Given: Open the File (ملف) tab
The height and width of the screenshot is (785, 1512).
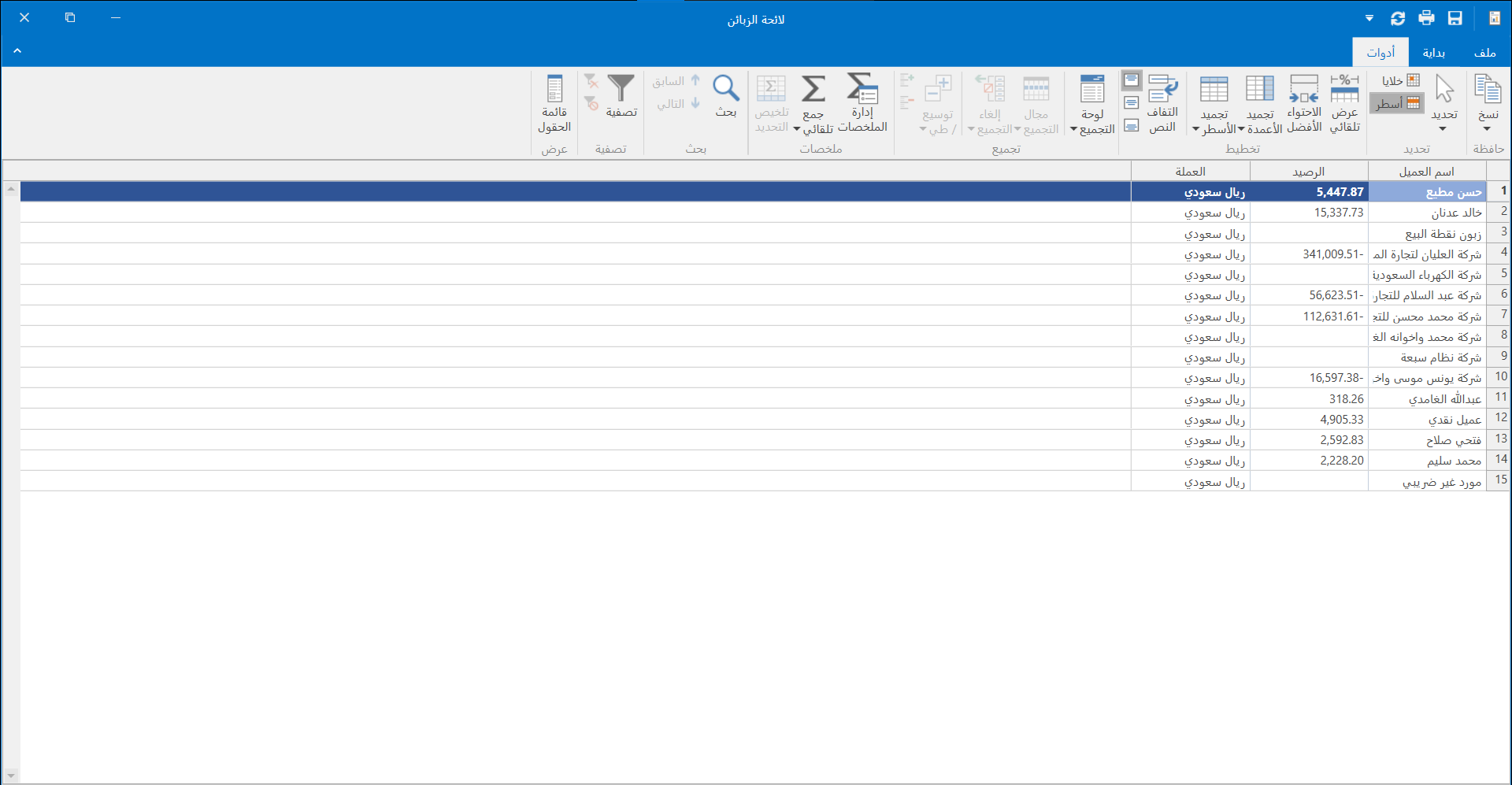Looking at the screenshot, I should [x=1484, y=53].
